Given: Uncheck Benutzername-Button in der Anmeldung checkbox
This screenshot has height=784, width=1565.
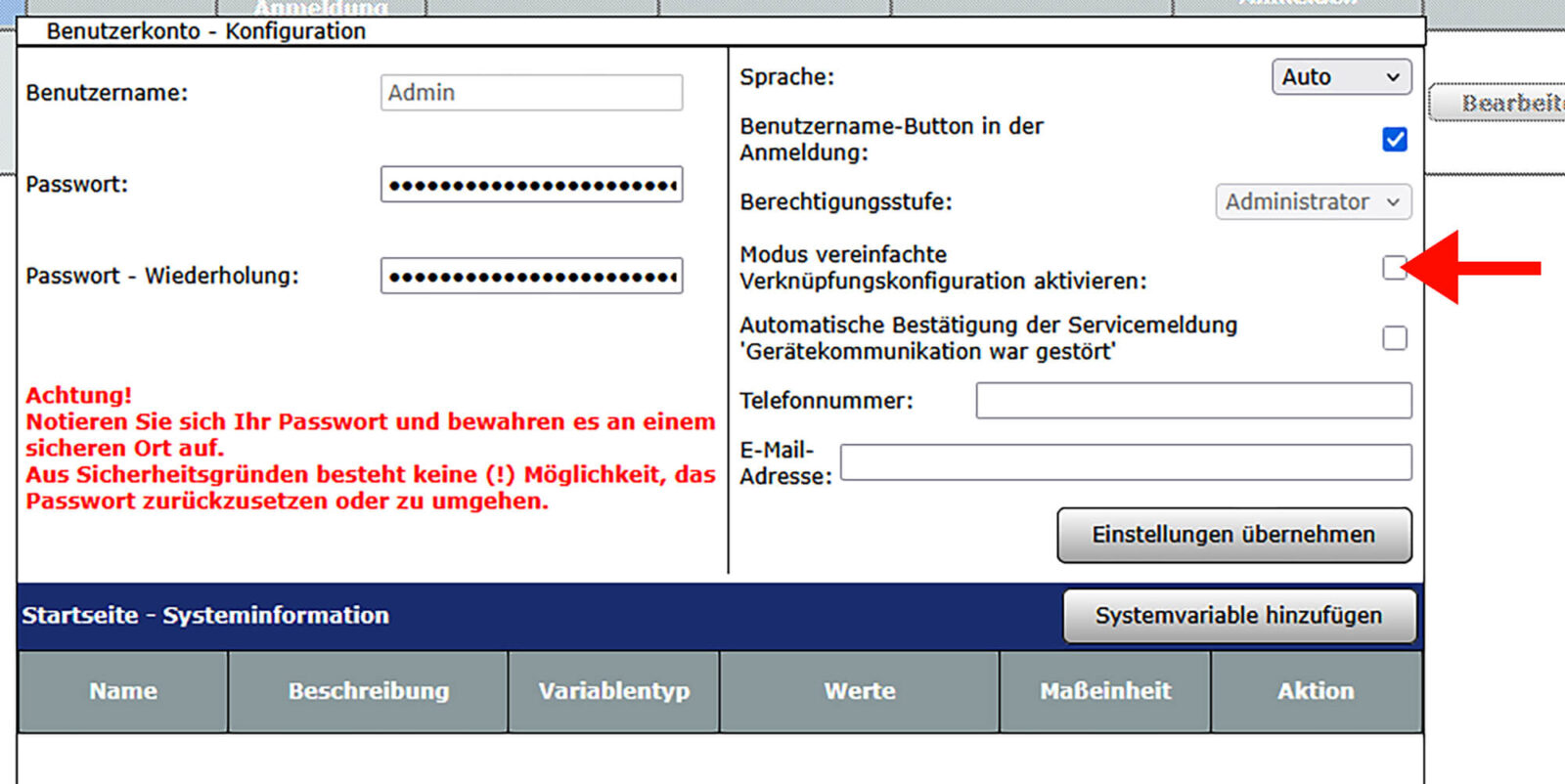Looking at the screenshot, I should (x=1394, y=140).
